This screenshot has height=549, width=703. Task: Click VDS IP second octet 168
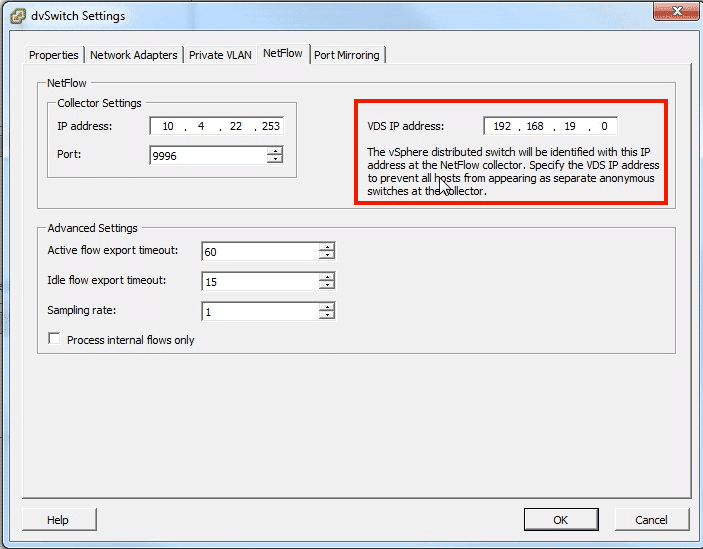pos(535,126)
